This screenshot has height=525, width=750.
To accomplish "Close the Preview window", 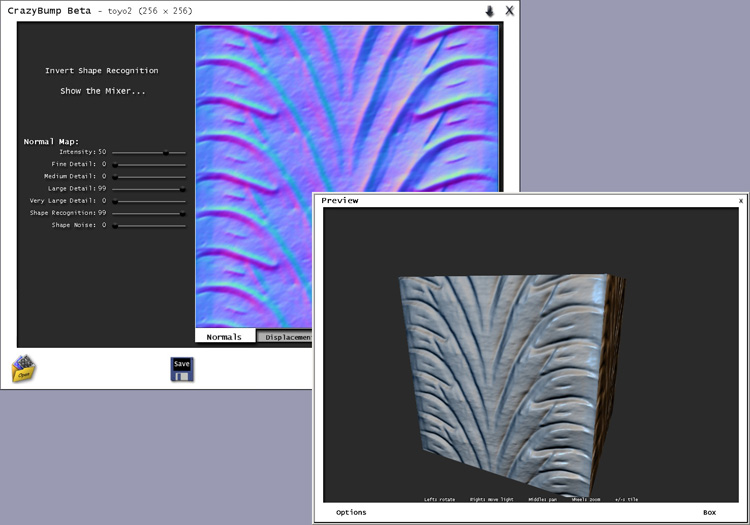I will (x=740, y=201).
